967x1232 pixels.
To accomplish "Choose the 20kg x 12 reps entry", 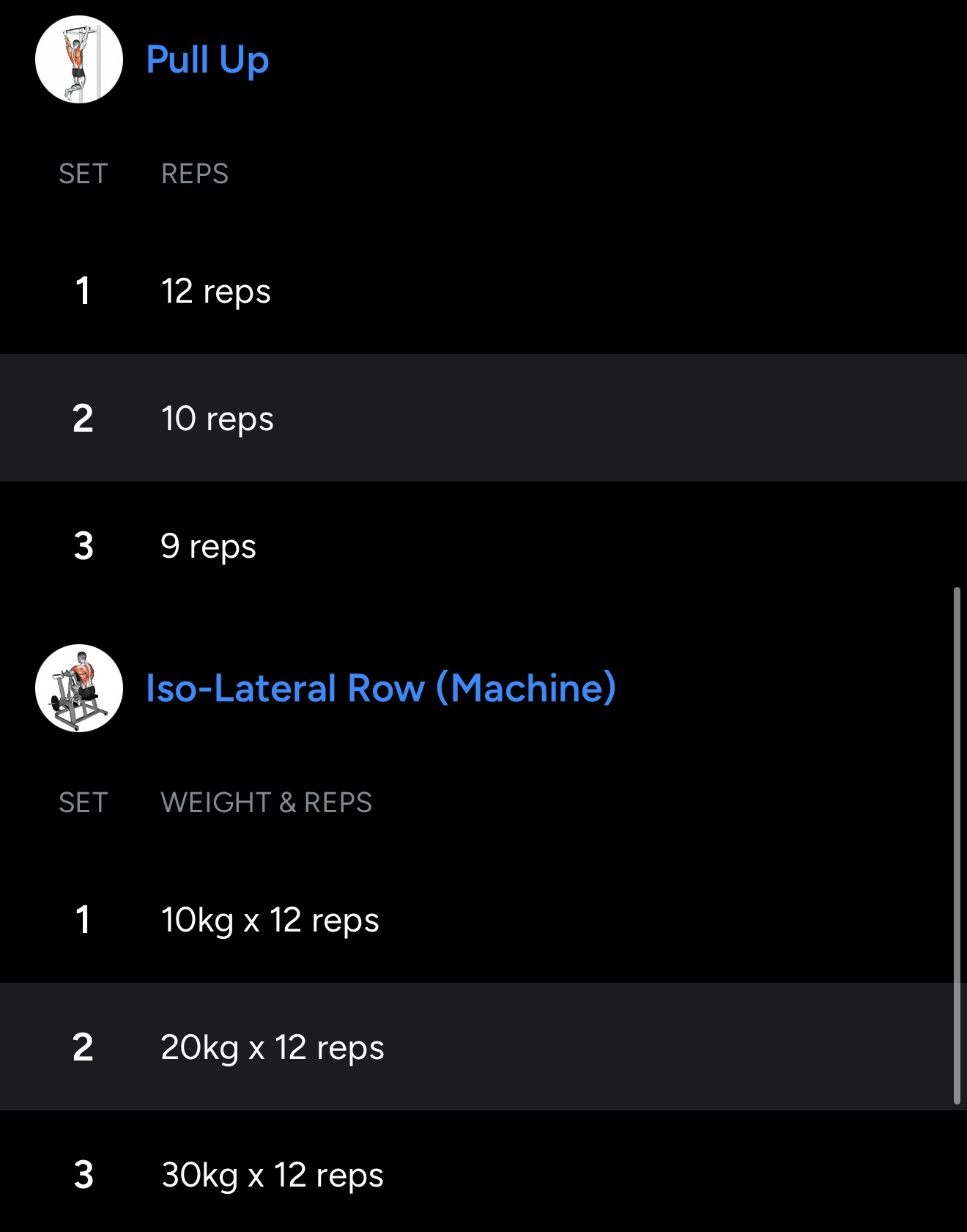I will 273,1047.
